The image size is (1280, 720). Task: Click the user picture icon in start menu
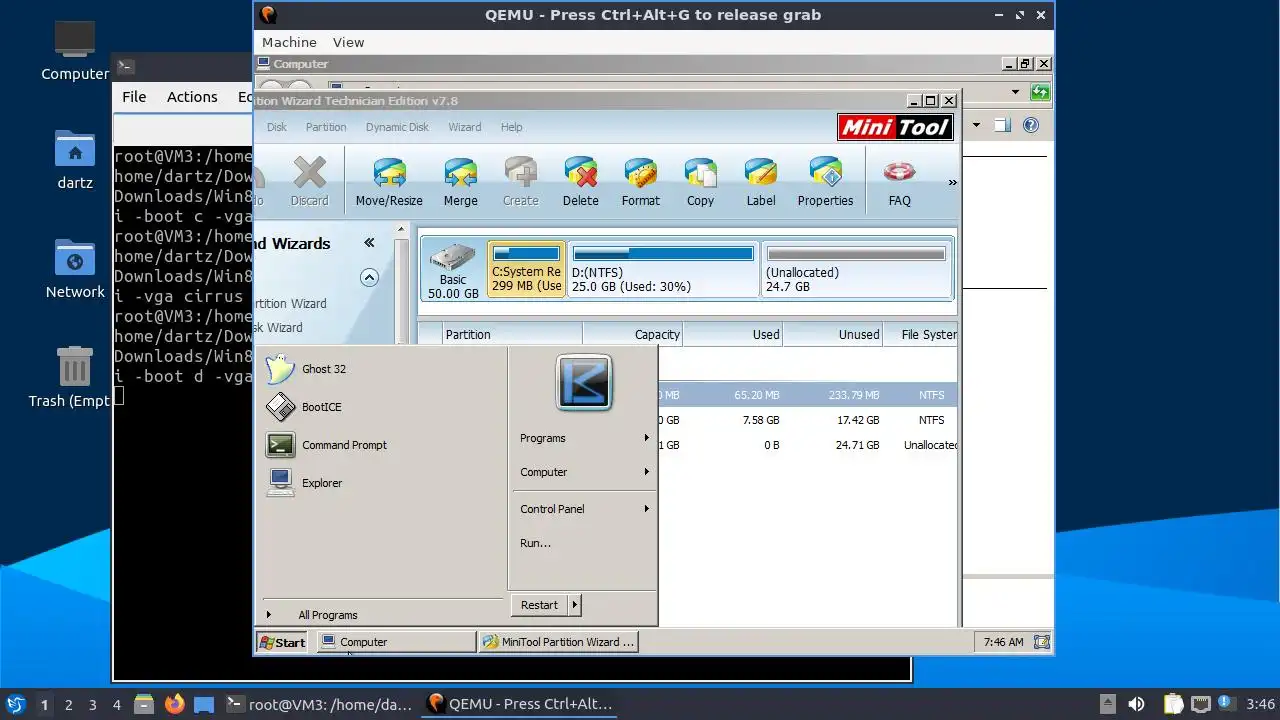[584, 382]
